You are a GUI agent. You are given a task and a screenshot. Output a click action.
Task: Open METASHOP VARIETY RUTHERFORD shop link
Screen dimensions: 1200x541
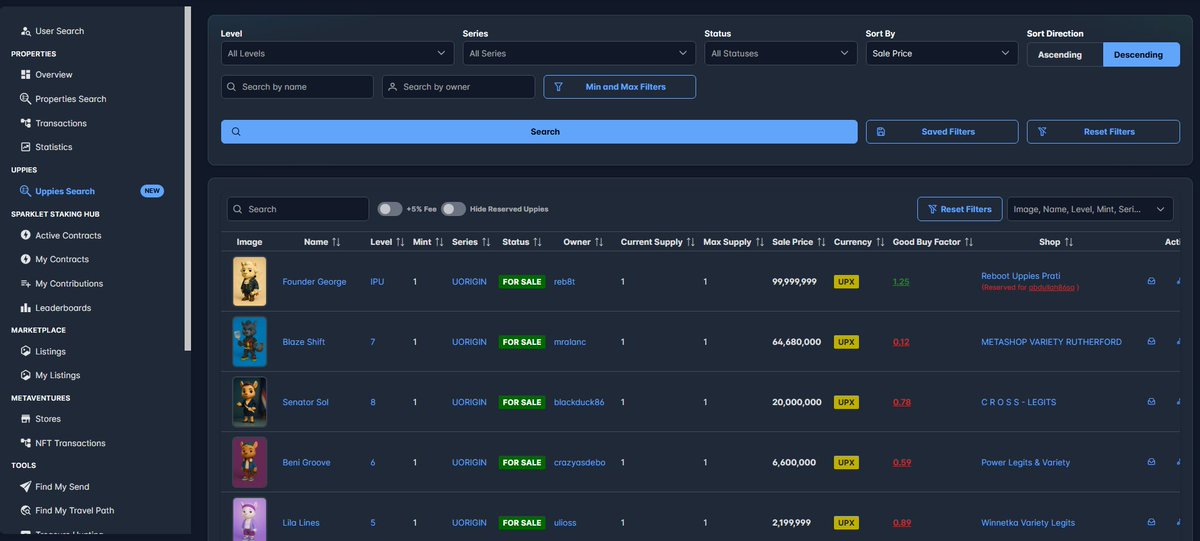point(1052,342)
